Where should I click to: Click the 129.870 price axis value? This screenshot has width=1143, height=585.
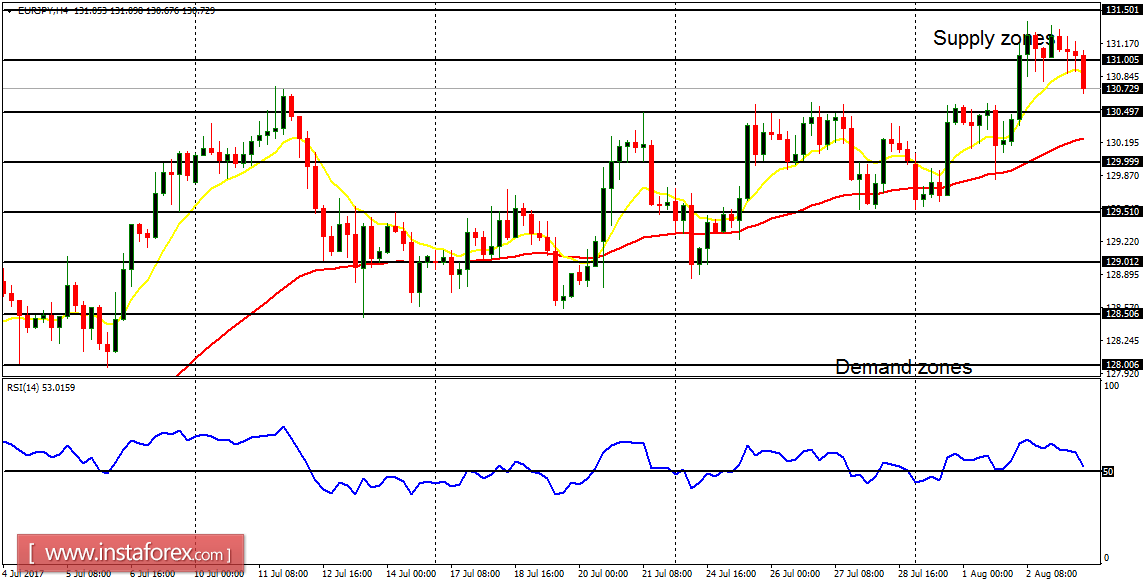tap(1121, 176)
